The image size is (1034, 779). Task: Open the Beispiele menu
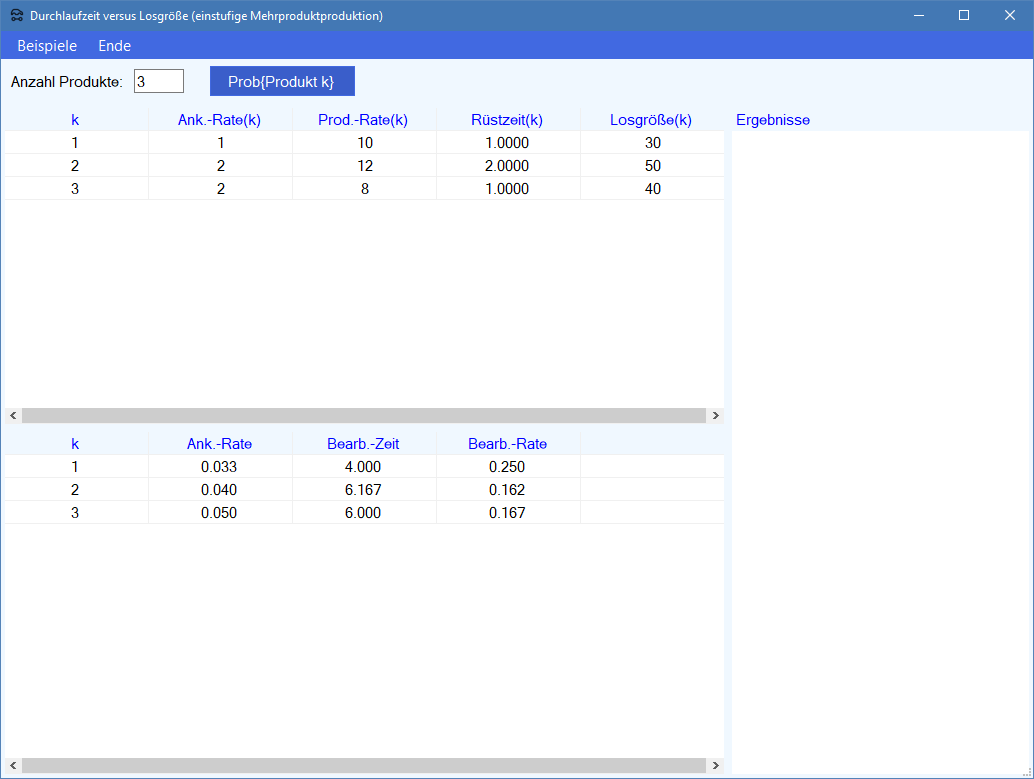pyautogui.click(x=47, y=46)
